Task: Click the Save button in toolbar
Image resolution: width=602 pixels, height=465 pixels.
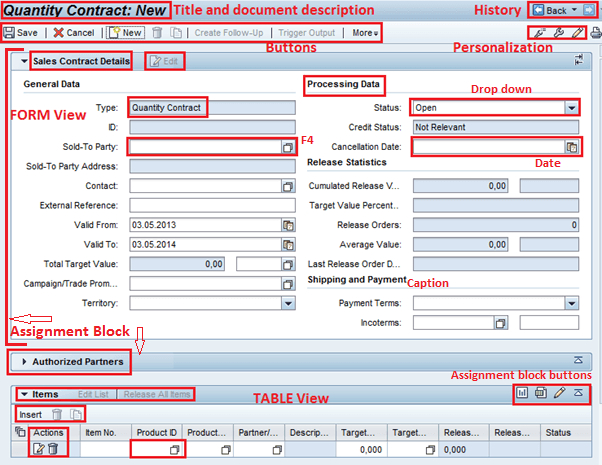Action: [21, 33]
